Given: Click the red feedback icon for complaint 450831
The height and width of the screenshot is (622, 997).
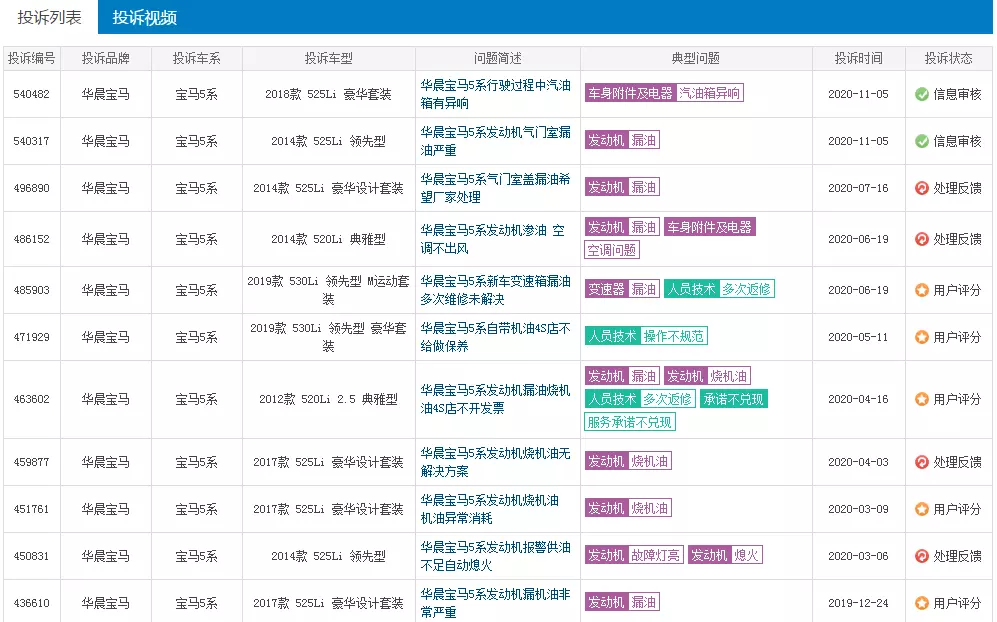Looking at the screenshot, I should pos(921,556).
